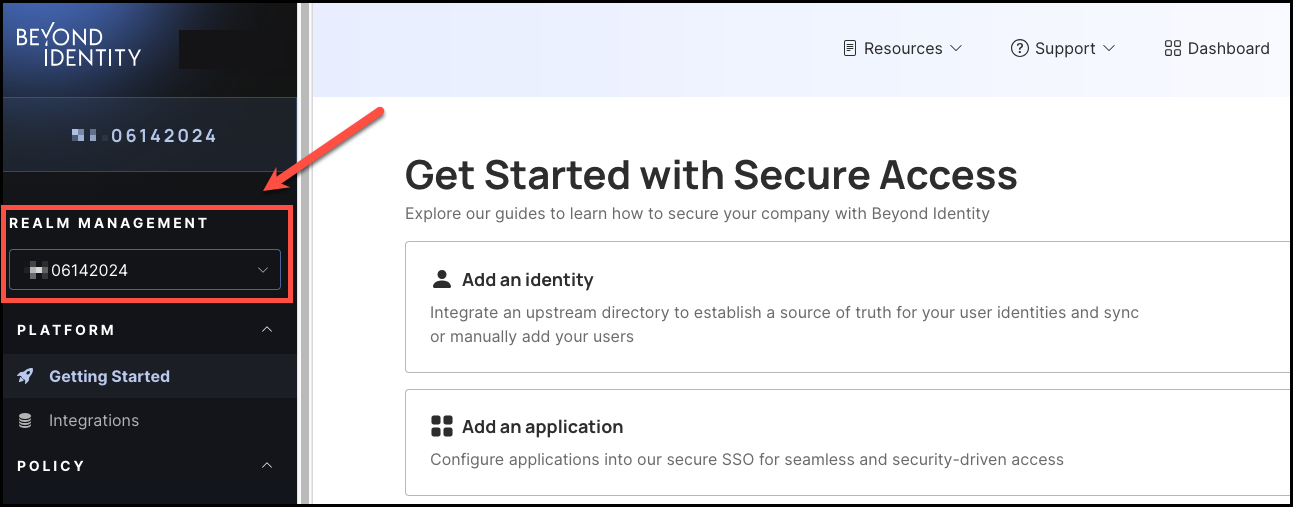Image resolution: width=1293 pixels, height=507 pixels.
Task: Click the Configure applications into SSO description
Action: 747,460
